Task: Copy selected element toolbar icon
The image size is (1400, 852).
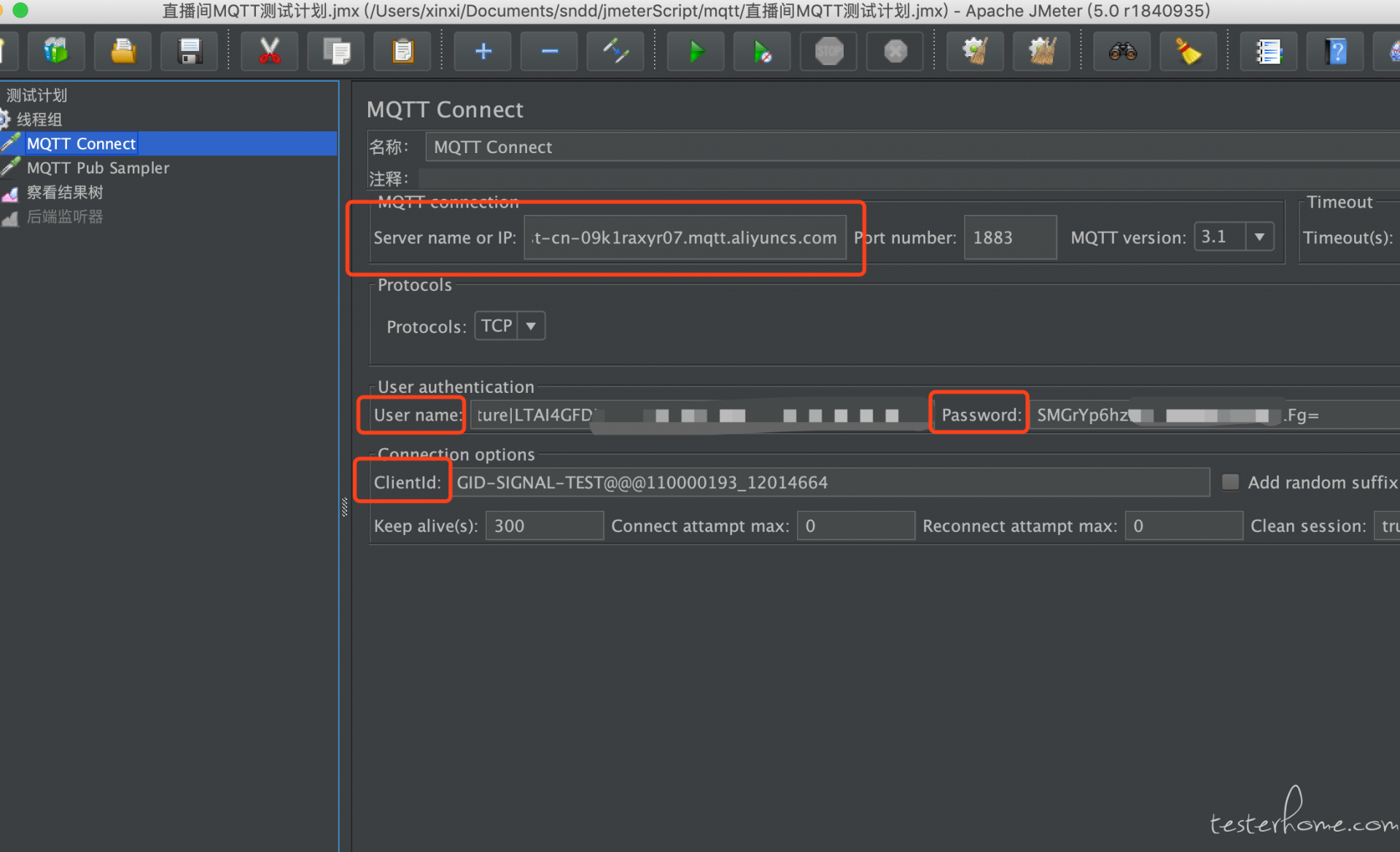Action: [336, 51]
